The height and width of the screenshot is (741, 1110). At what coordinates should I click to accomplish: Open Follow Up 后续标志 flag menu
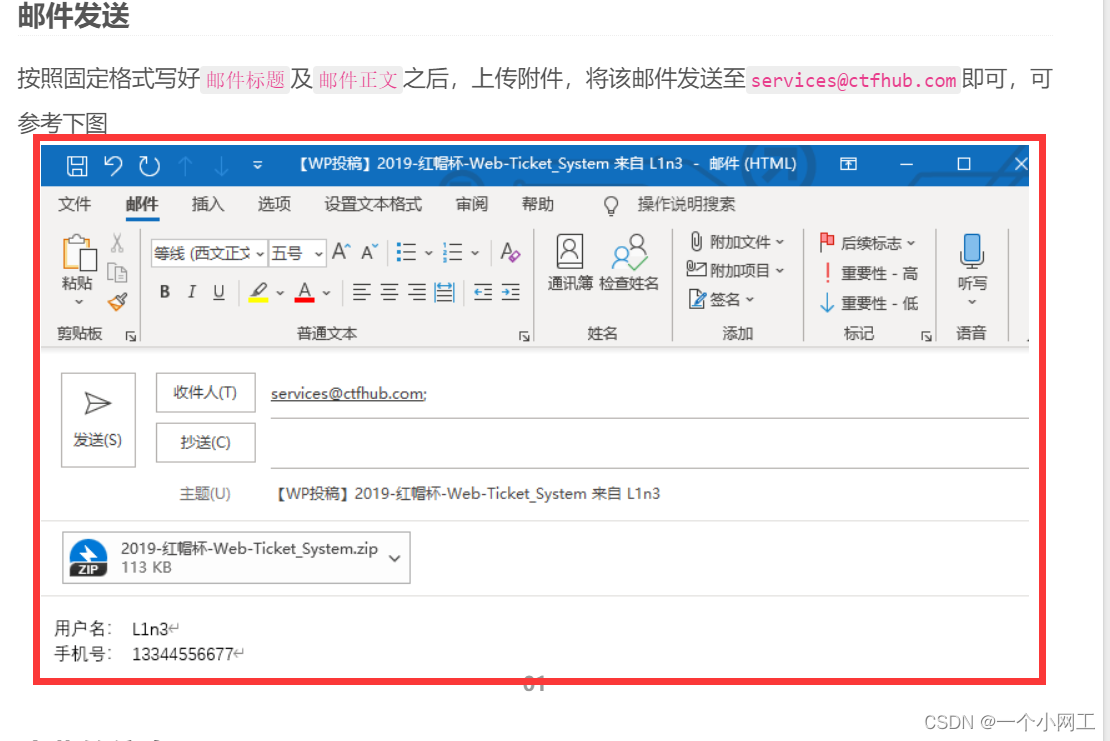click(x=867, y=243)
